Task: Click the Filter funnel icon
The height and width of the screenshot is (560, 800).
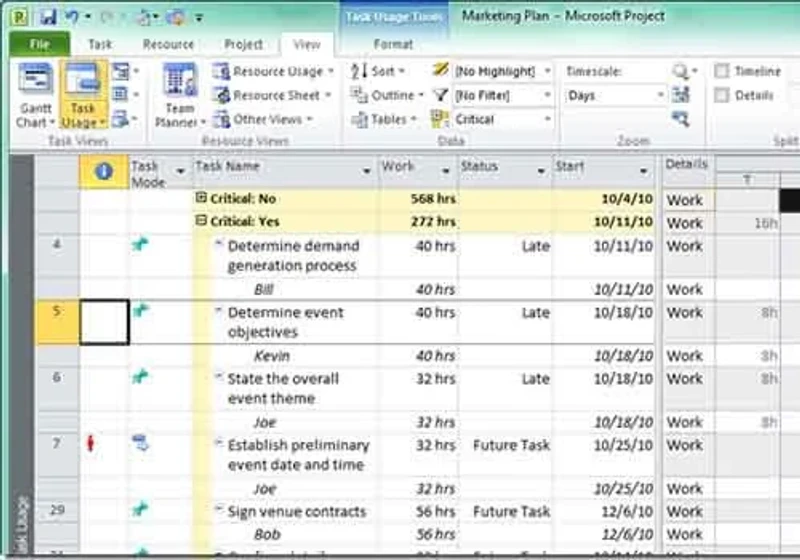Action: 440,95
